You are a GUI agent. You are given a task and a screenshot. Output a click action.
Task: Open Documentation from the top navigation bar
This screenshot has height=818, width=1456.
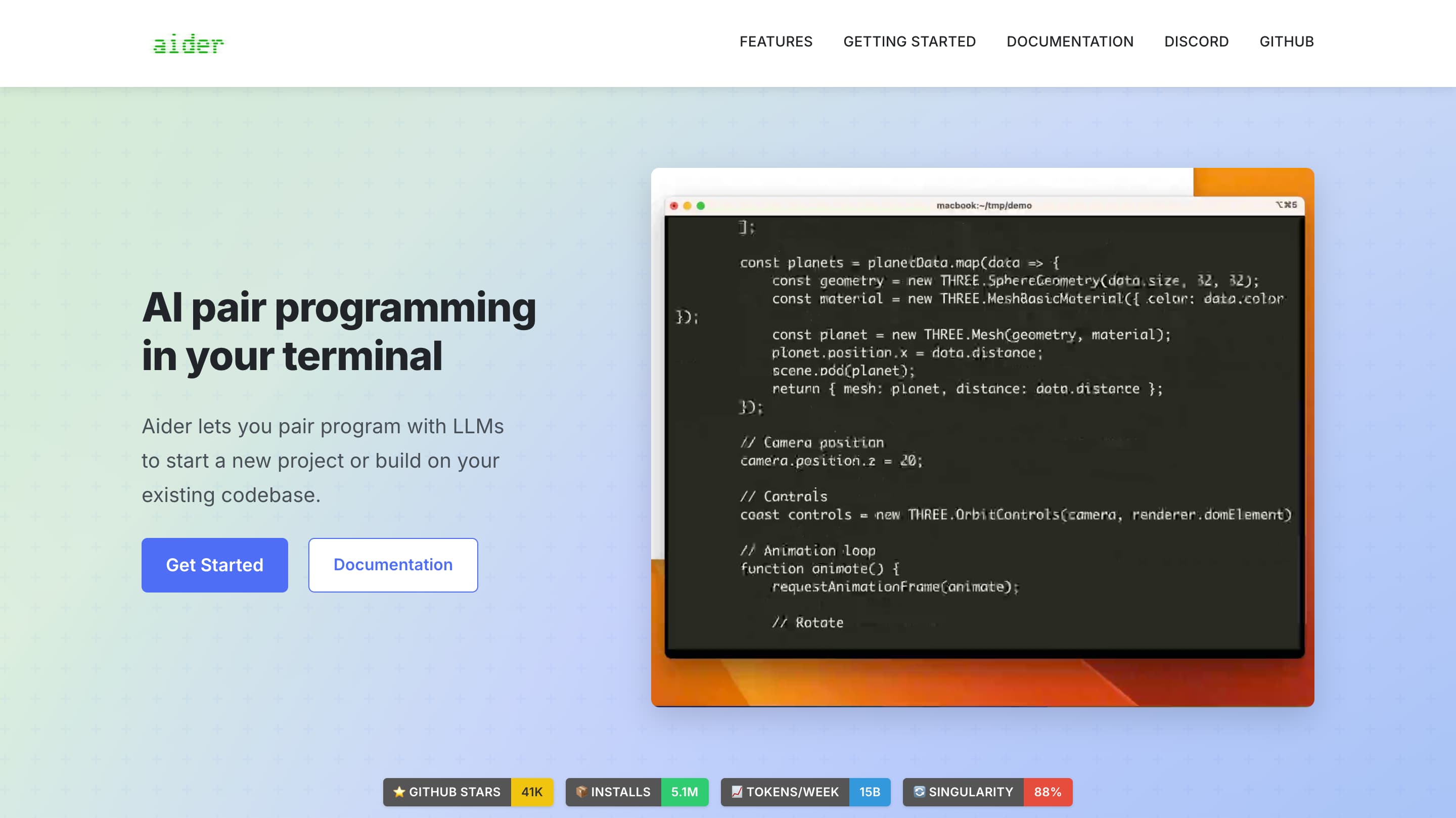click(x=1069, y=42)
